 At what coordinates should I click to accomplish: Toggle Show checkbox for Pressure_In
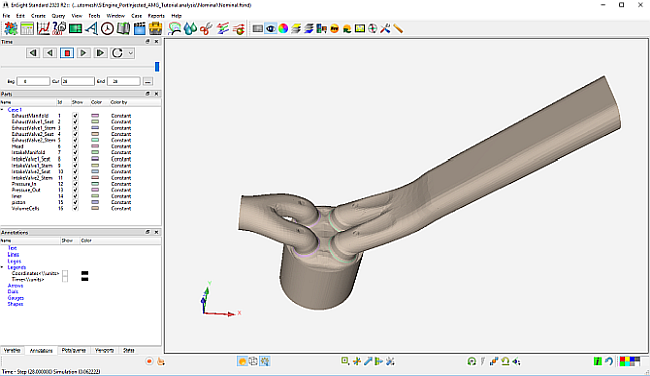(x=75, y=184)
